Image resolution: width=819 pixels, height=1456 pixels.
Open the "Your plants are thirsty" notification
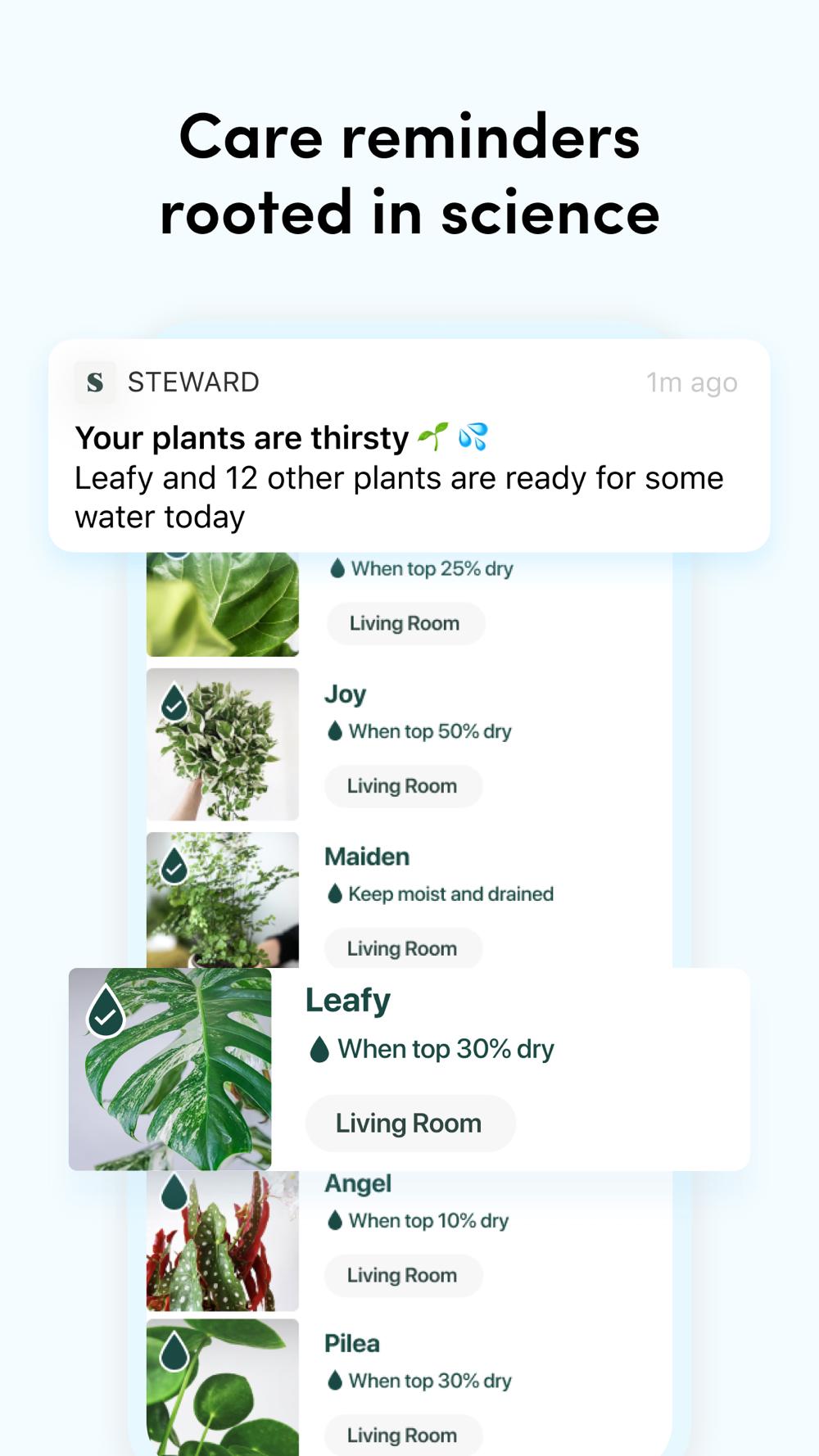[409, 445]
